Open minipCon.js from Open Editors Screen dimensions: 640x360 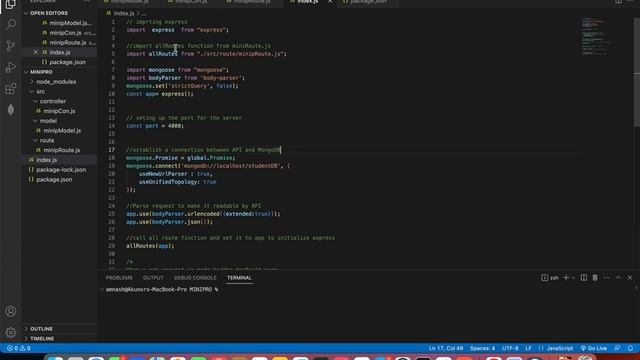(x=65, y=33)
